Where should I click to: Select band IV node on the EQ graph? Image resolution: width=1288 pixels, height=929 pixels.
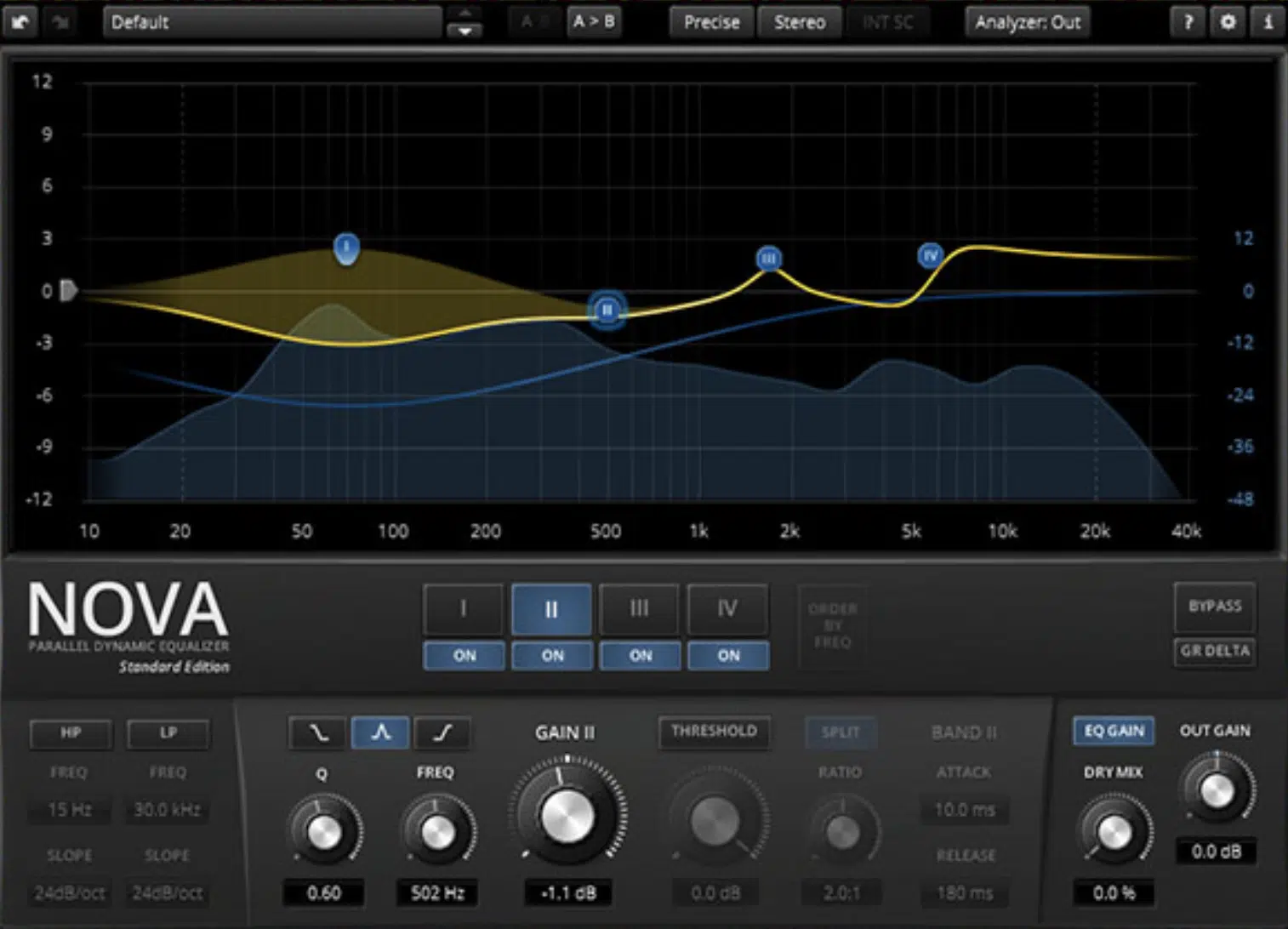point(931,255)
